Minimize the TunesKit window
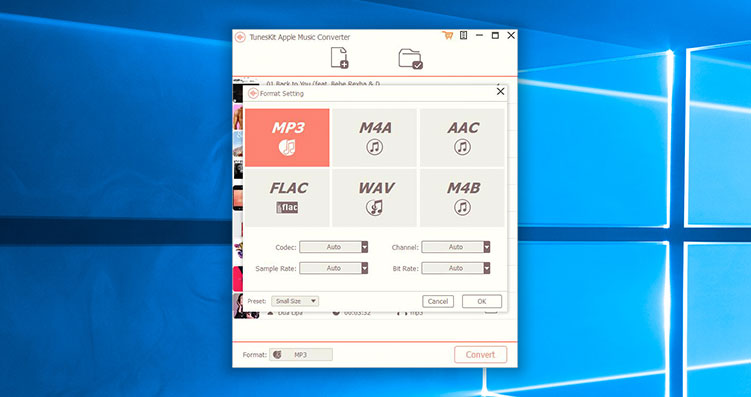This screenshot has width=751, height=397. 479,35
